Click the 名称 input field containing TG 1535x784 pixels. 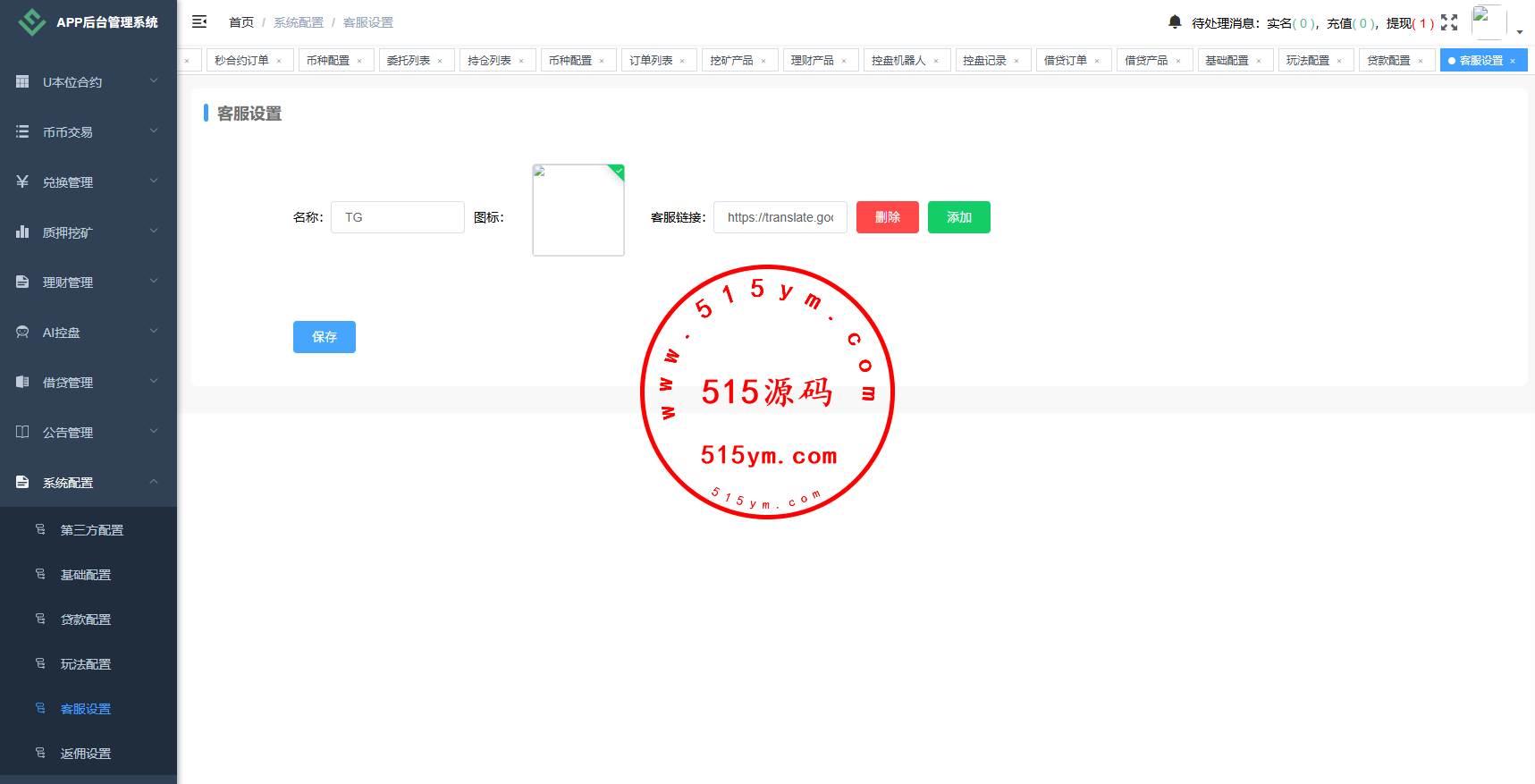point(398,217)
